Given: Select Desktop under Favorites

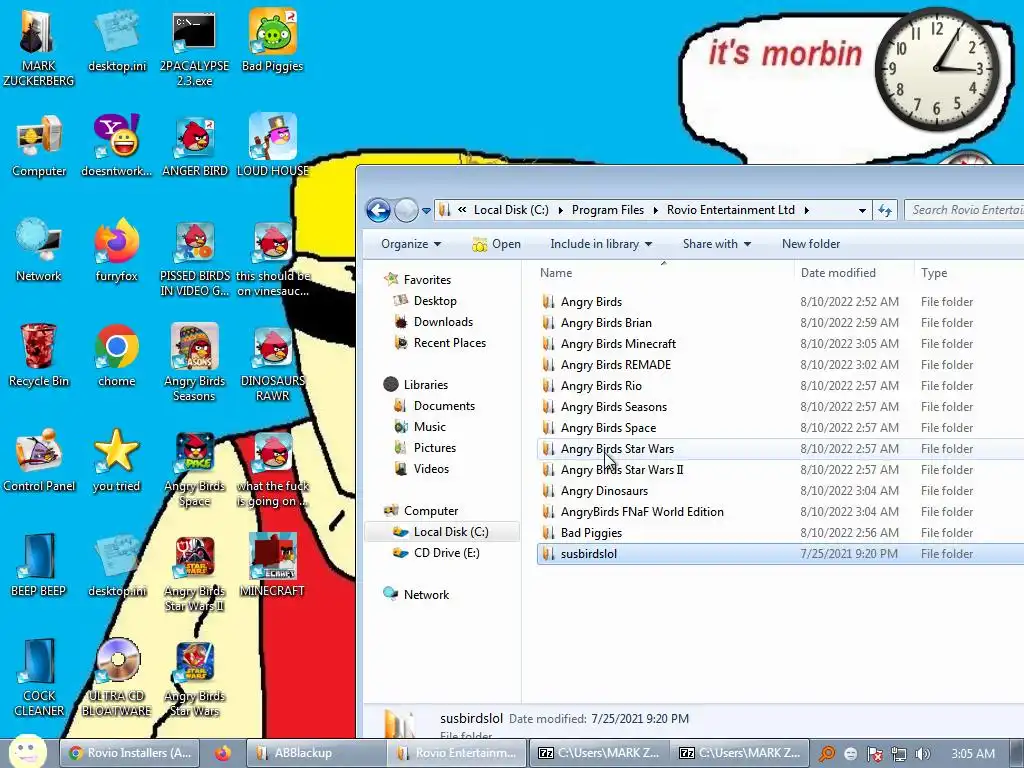Looking at the screenshot, I should coord(435,301).
